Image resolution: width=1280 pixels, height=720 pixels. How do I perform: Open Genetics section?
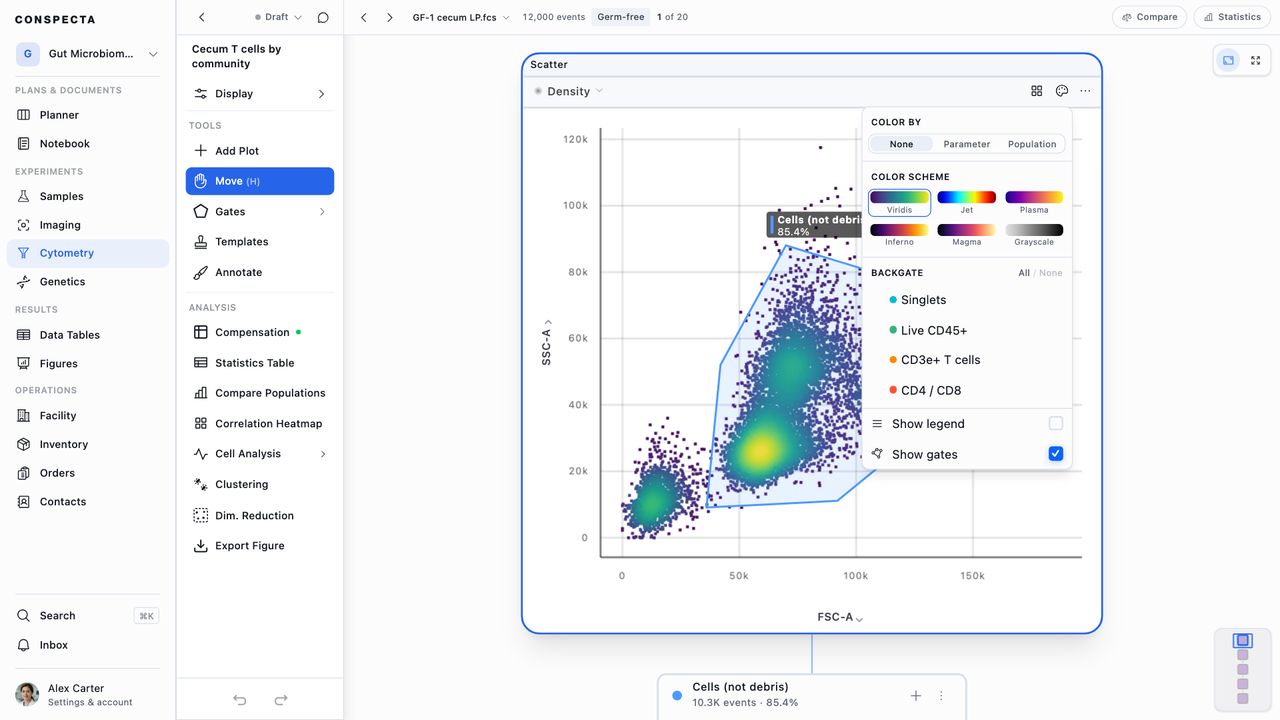point(88,282)
